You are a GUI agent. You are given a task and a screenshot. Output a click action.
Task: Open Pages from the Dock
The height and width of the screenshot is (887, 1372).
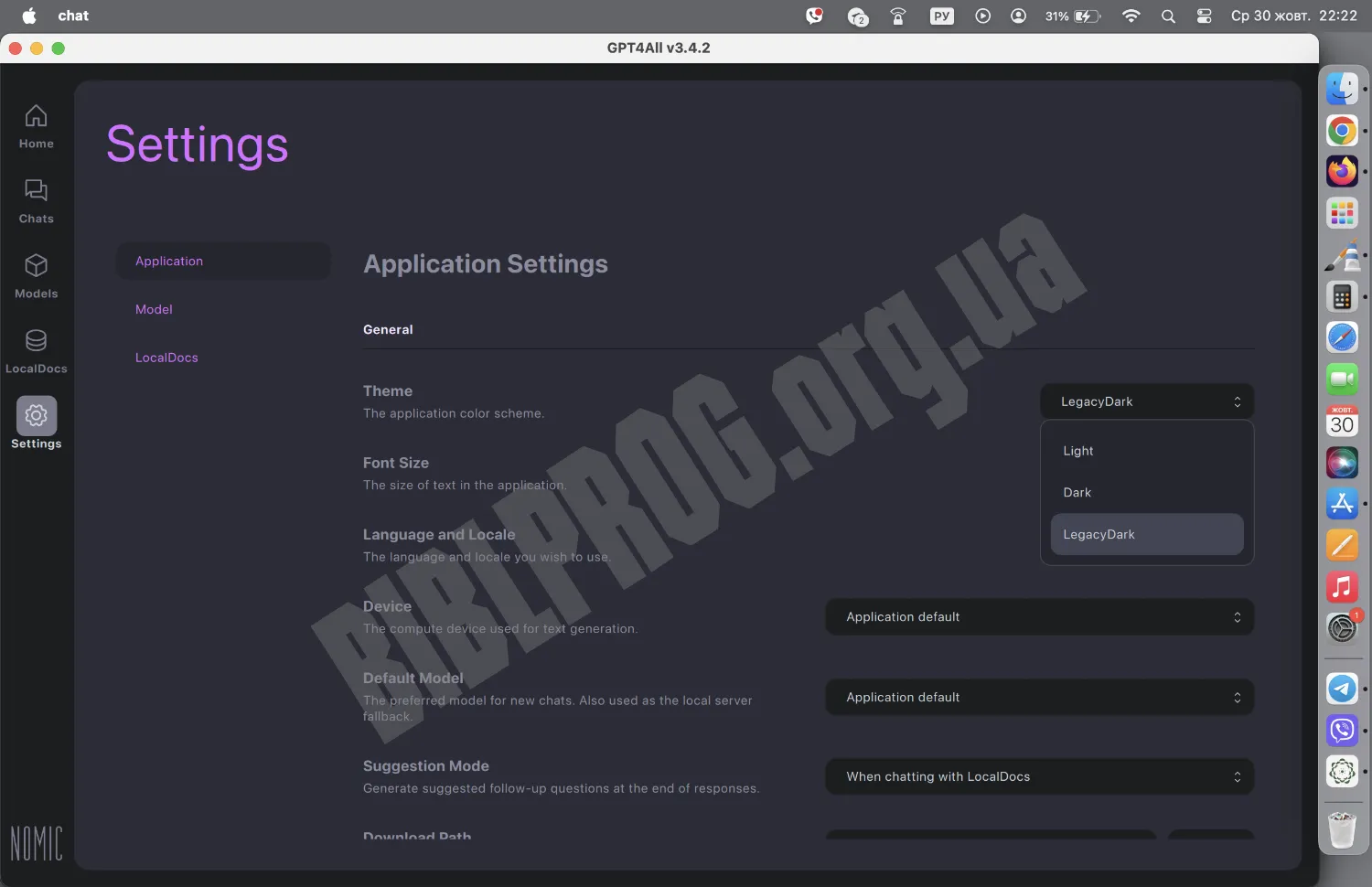coord(1342,545)
